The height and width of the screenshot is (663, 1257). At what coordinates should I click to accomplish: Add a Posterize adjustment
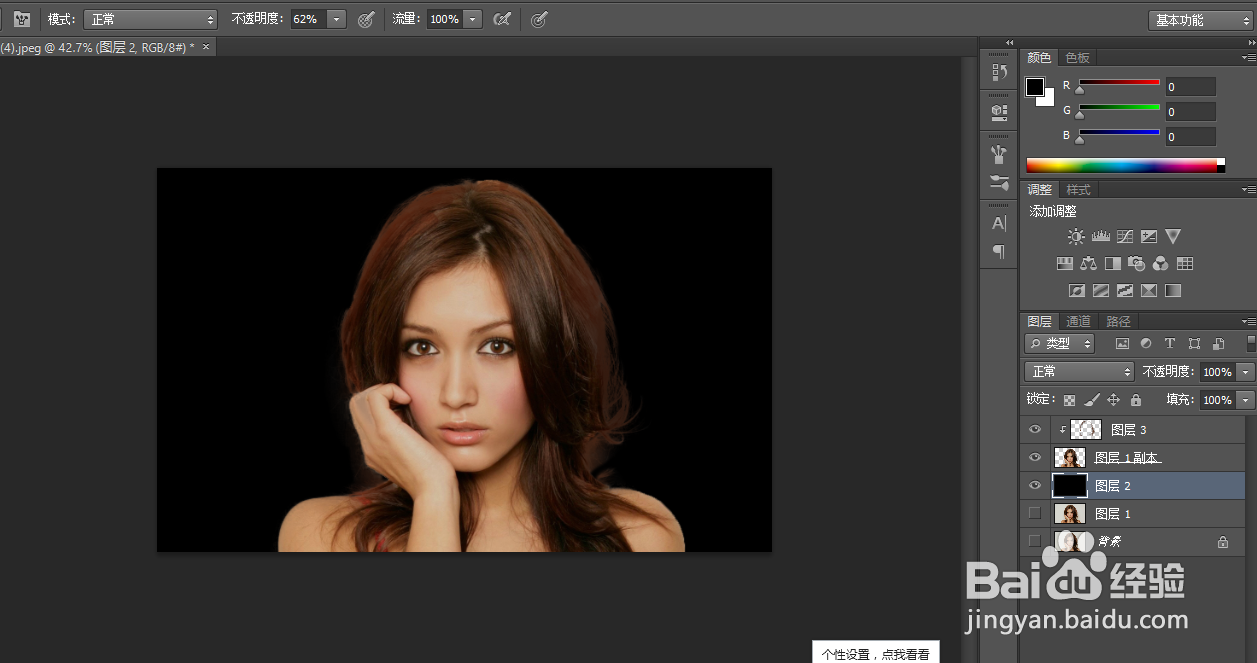click(x=1101, y=291)
